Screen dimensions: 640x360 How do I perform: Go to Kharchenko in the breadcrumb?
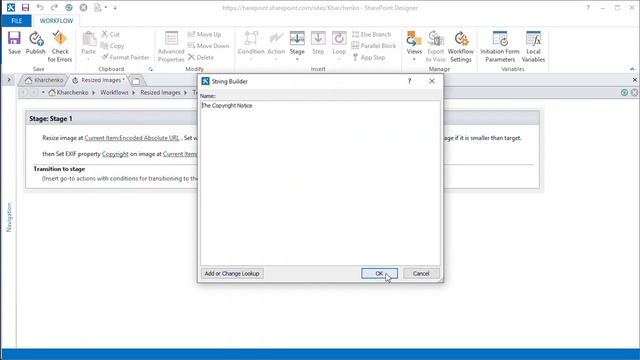[72, 93]
